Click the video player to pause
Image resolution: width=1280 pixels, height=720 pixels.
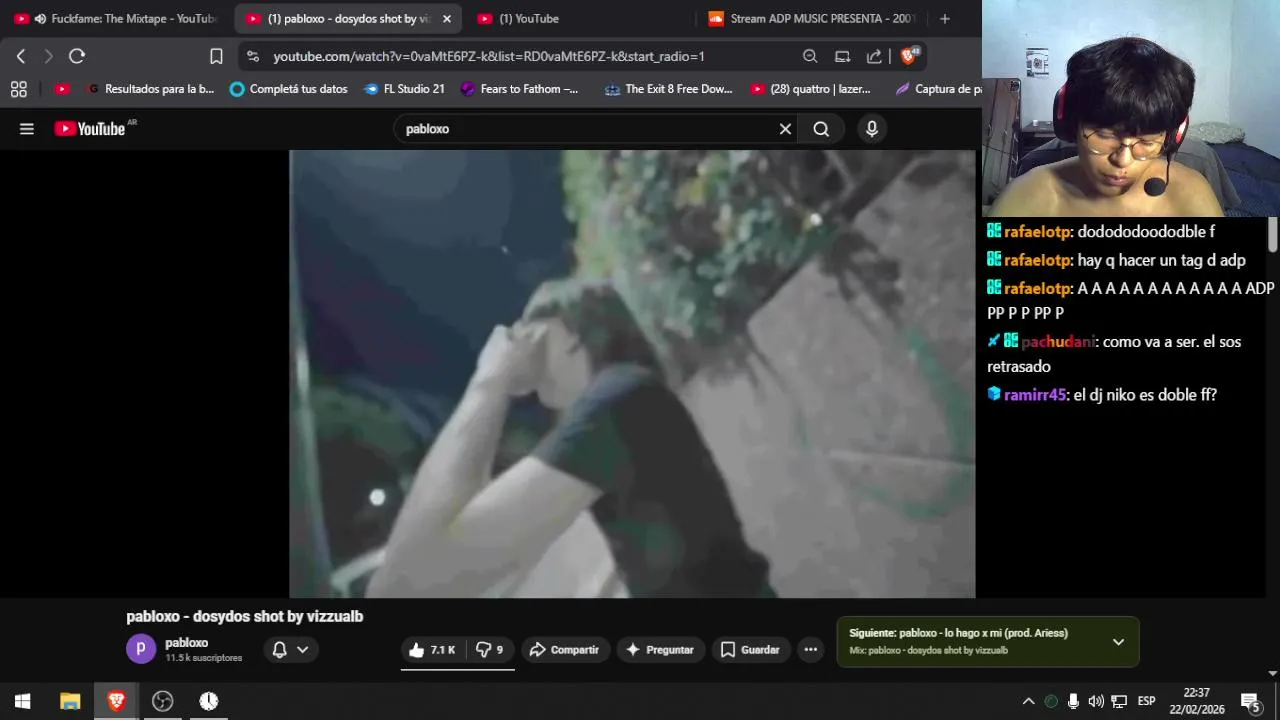coord(632,374)
